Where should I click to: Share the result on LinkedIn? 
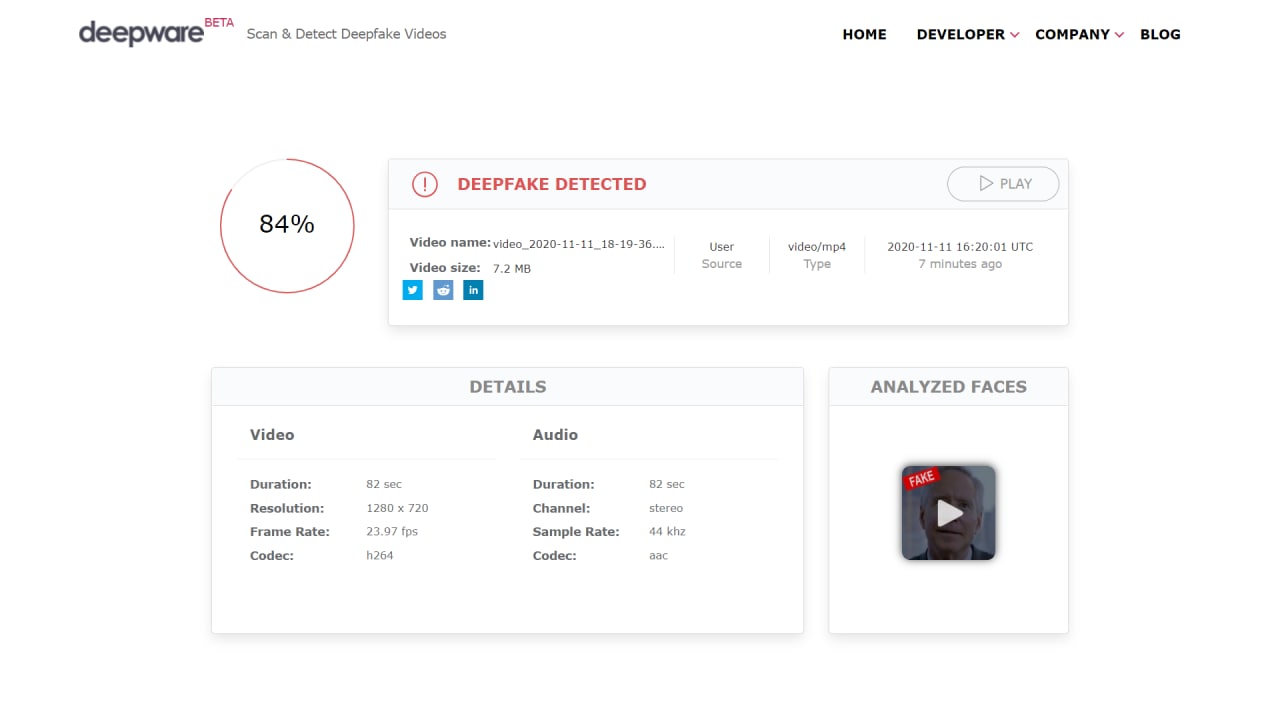tap(473, 290)
